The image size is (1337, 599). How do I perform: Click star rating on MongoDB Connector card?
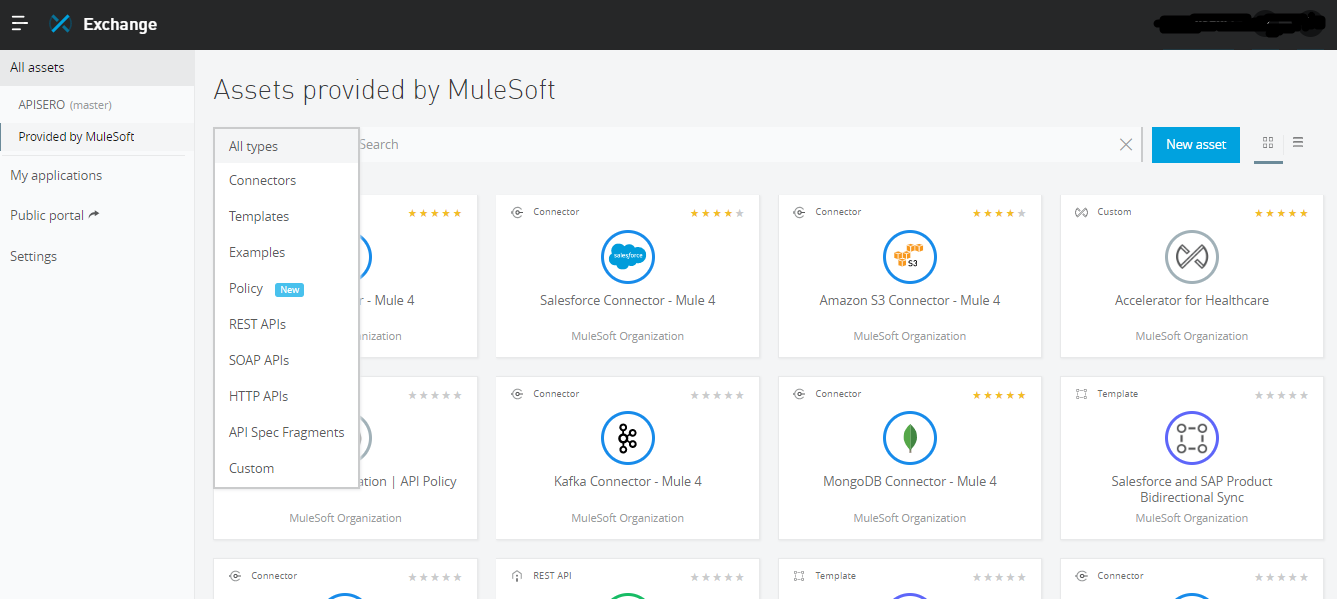pyautogui.click(x=999, y=395)
